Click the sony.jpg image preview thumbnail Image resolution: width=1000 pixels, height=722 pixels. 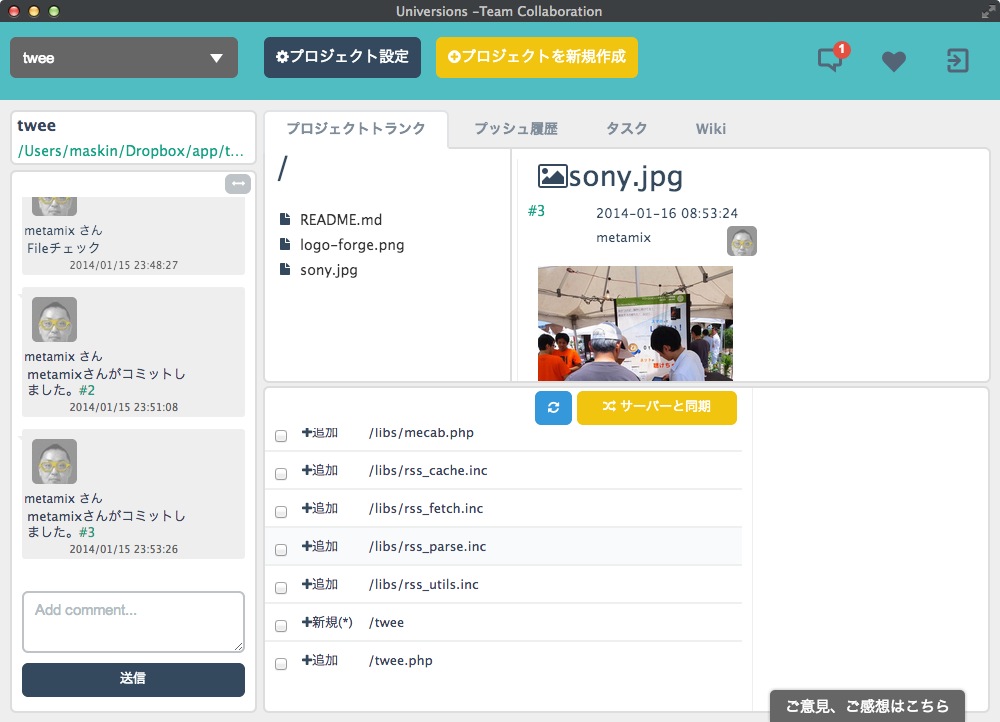[635, 323]
